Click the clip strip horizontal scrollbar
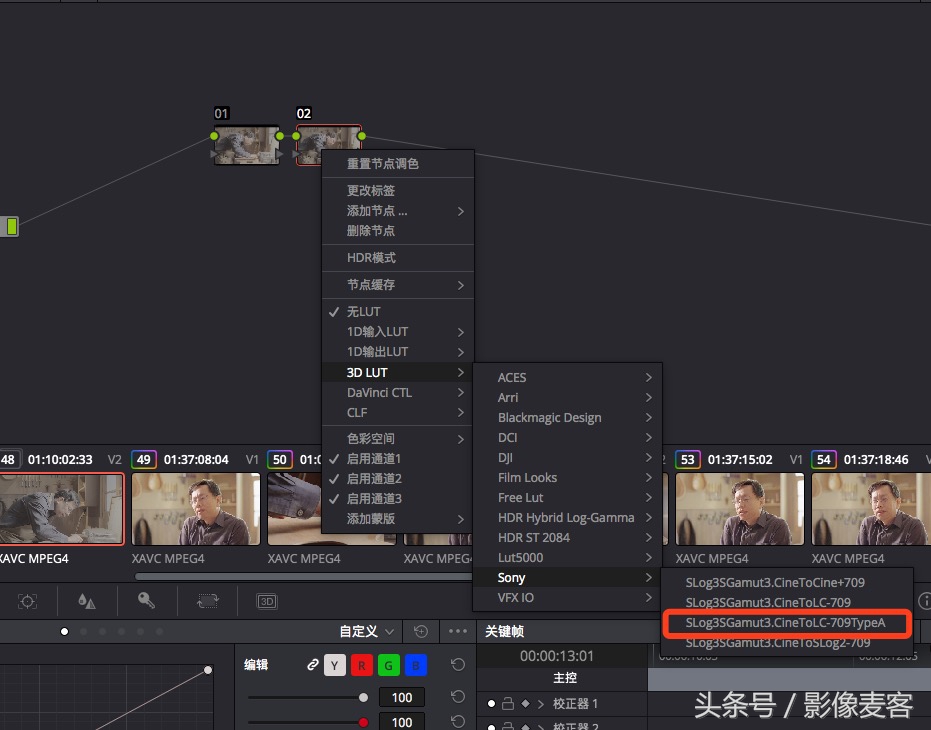Screen dimensions: 931x730 [x=303, y=576]
